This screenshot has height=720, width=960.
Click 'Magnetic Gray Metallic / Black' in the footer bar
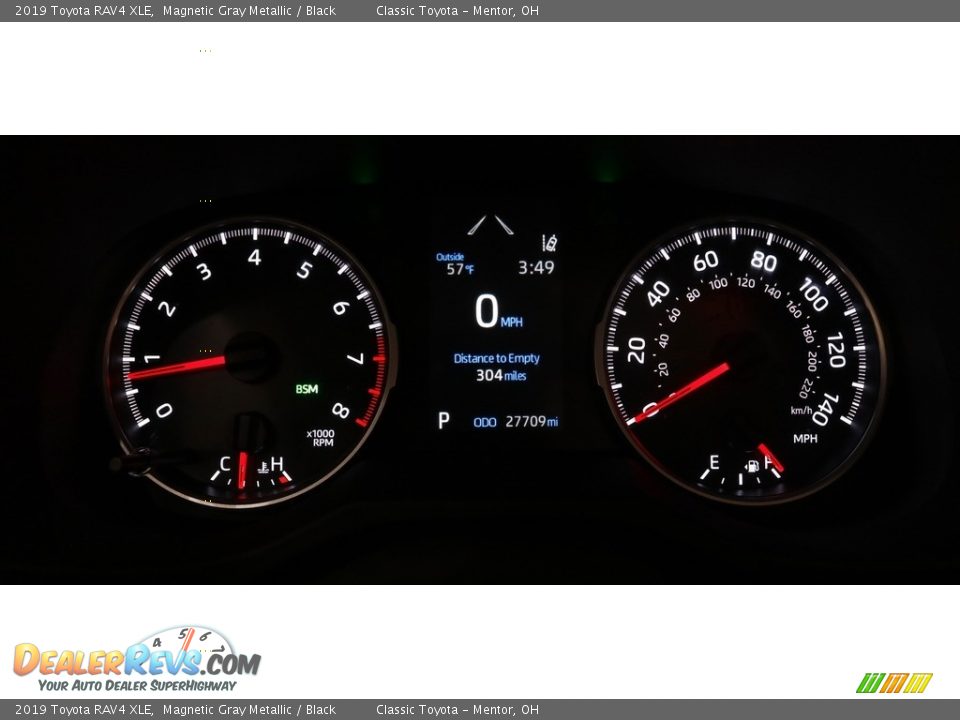(249, 710)
